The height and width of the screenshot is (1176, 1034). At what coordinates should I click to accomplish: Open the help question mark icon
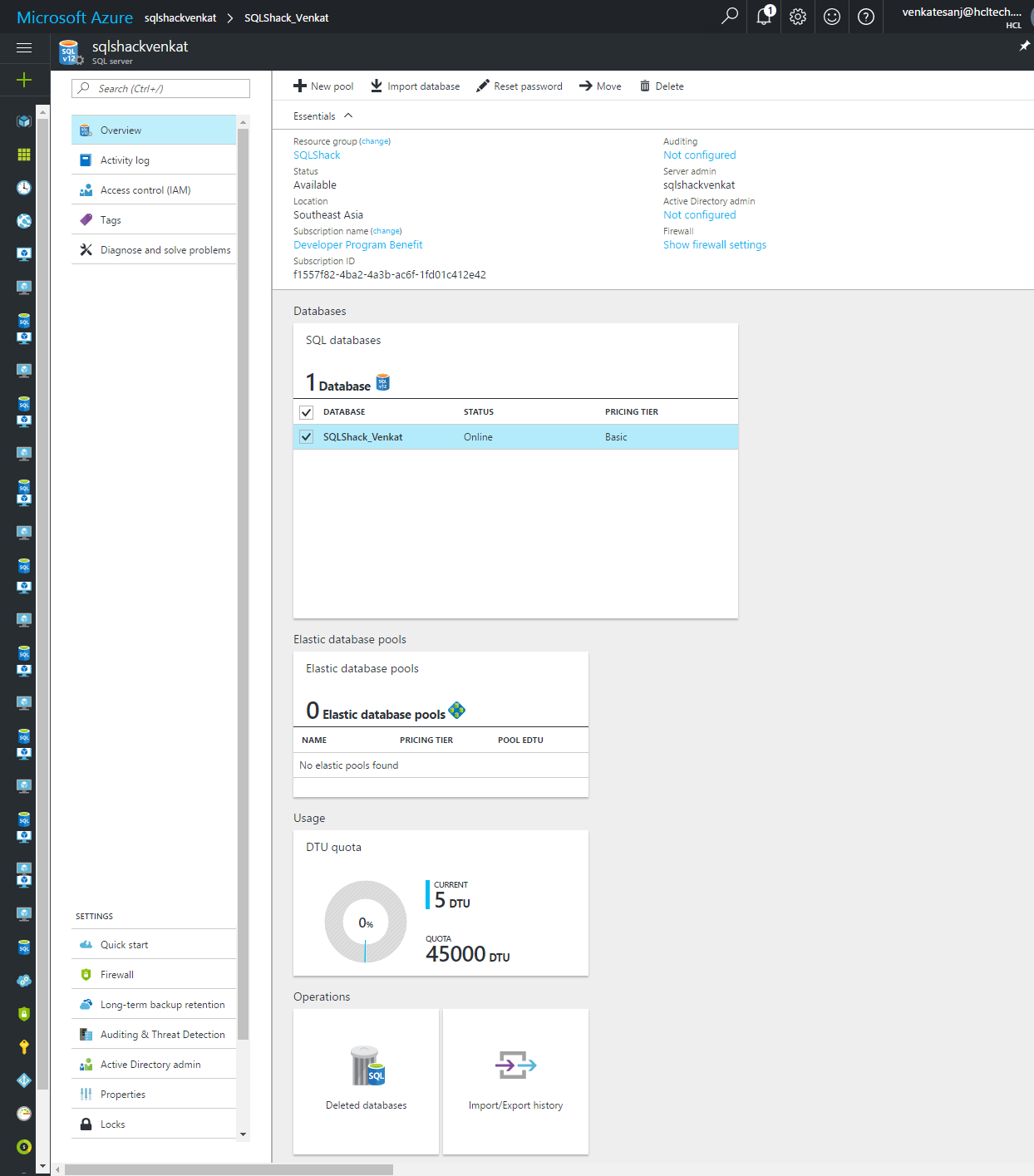866,17
